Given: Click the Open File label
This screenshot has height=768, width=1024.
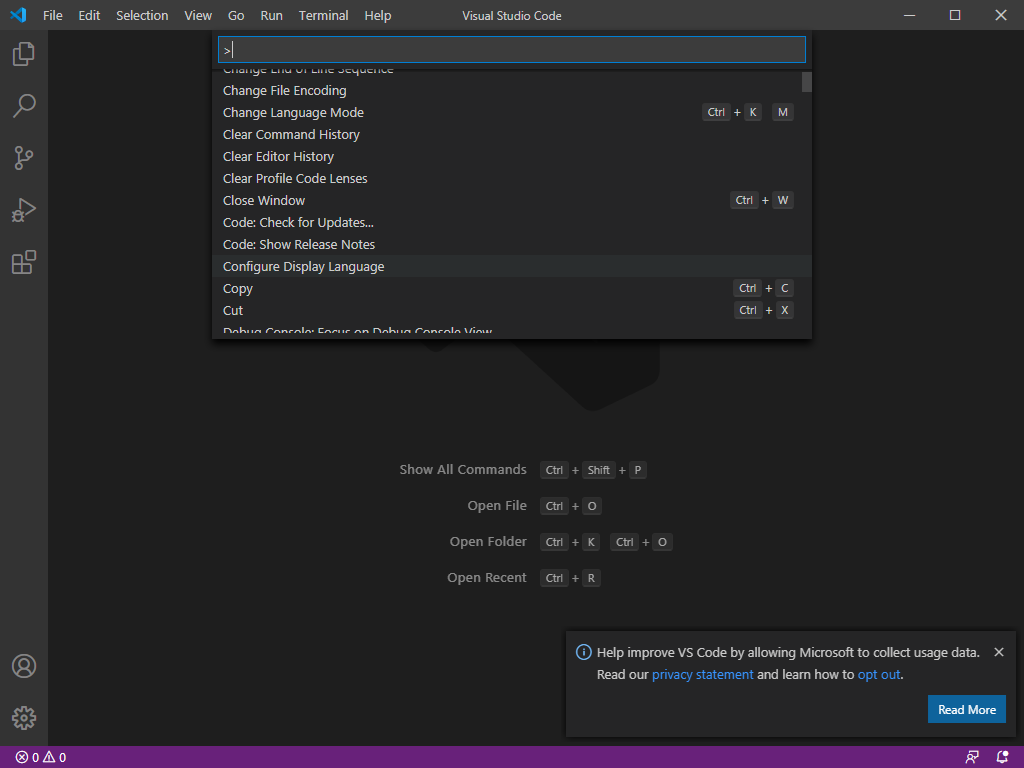Looking at the screenshot, I should [497, 505].
